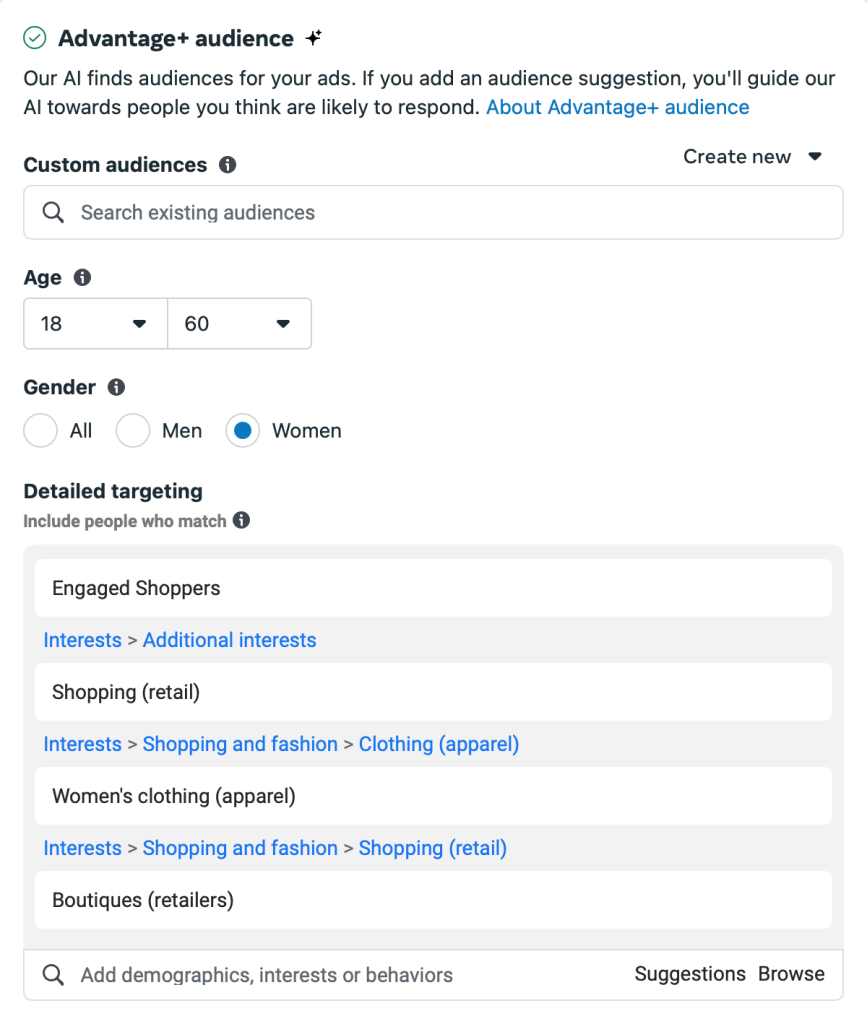Open the About Advantage+ audience link

[617, 107]
